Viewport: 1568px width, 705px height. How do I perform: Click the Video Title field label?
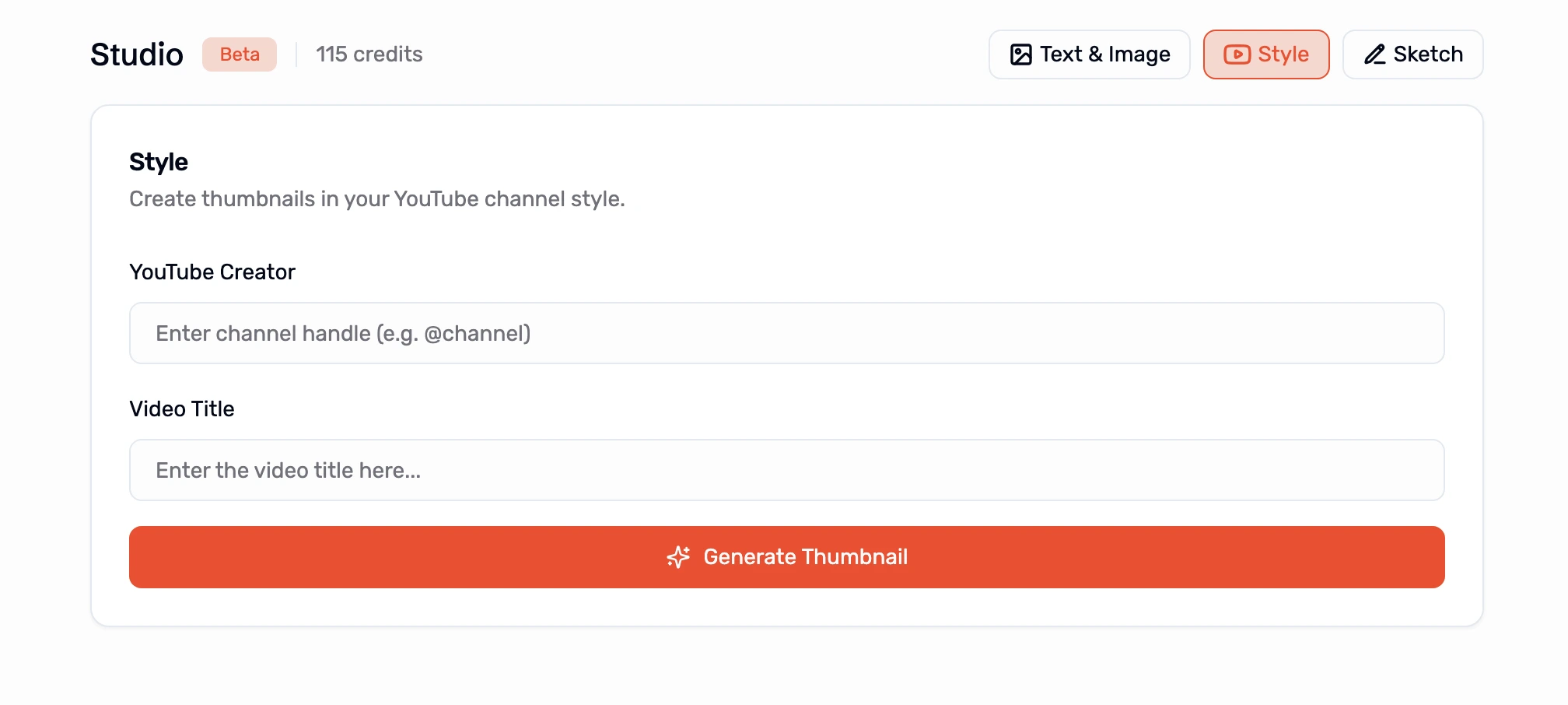[x=182, y=409]
